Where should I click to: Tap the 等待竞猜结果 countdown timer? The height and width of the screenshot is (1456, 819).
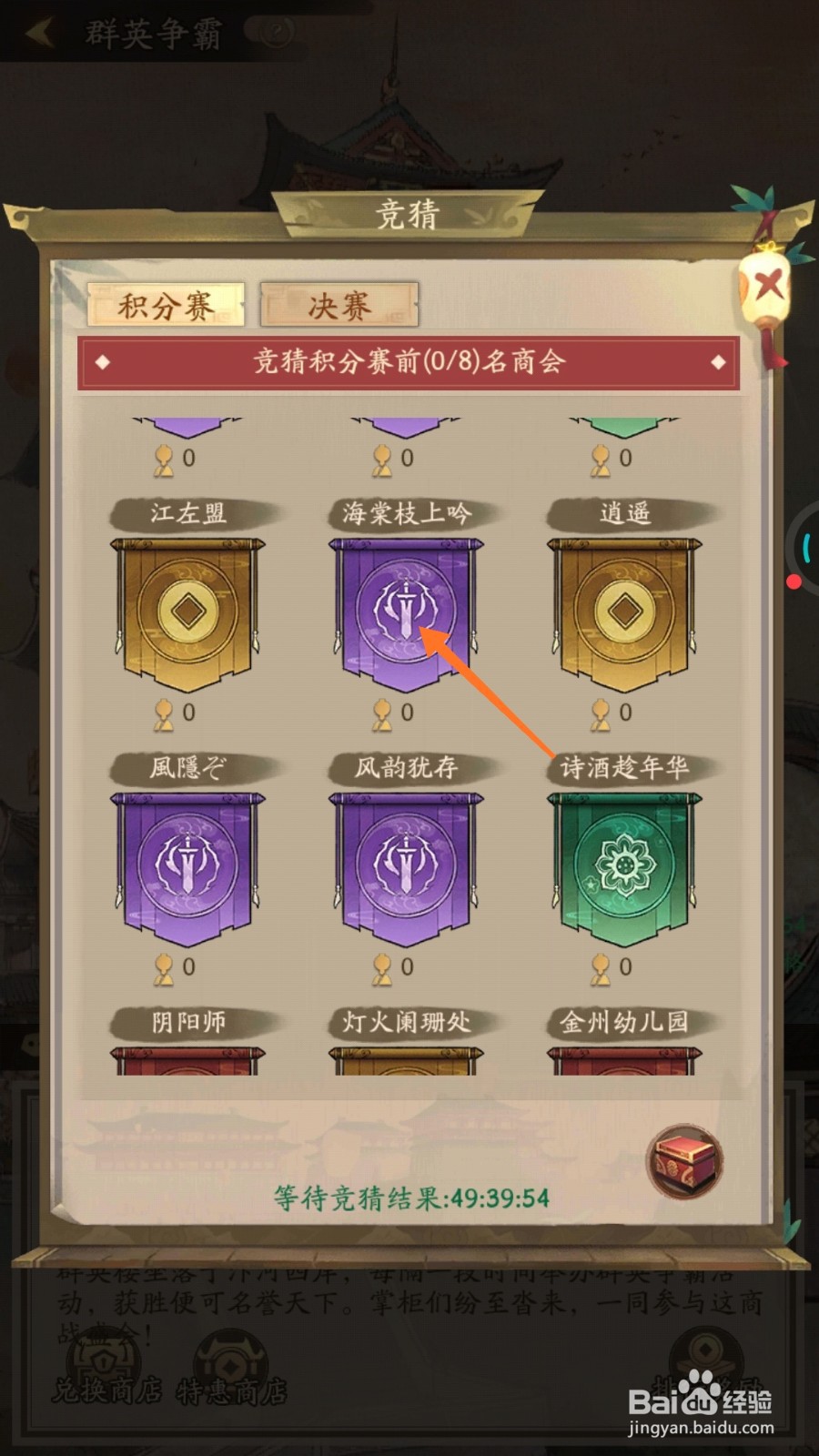tap(411, 1198)
